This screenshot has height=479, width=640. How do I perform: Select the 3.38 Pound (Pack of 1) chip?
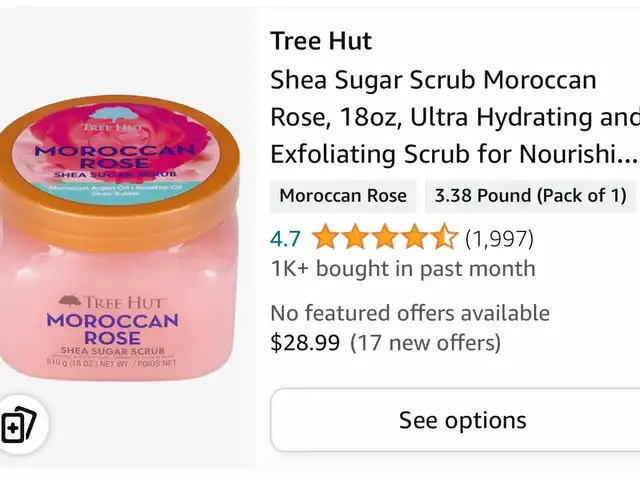coord(530,196)
